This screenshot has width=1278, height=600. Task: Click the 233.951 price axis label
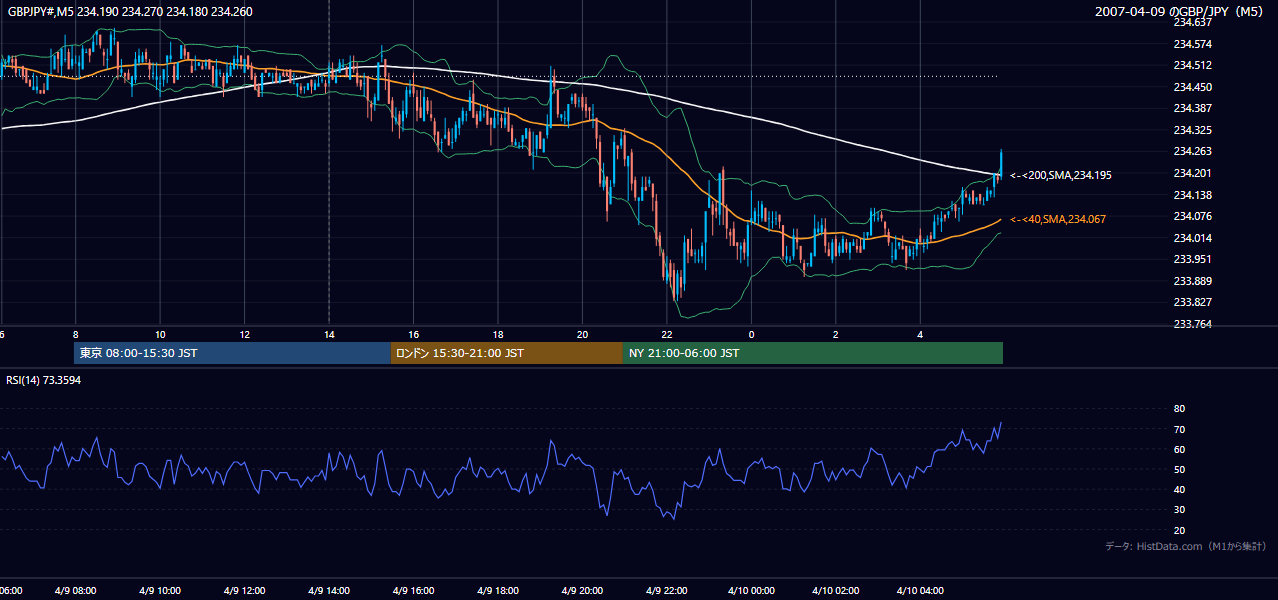[x=1192, y=259]
